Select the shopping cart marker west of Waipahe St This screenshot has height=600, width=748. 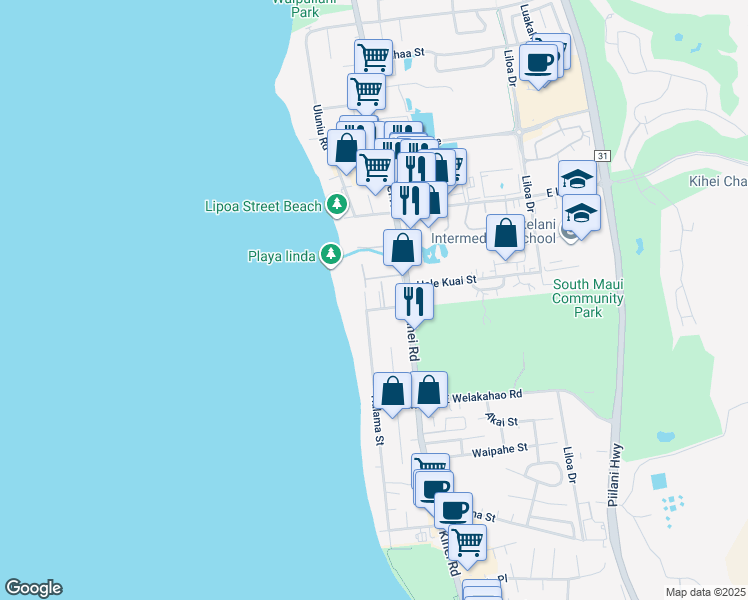tap(431, 463)
